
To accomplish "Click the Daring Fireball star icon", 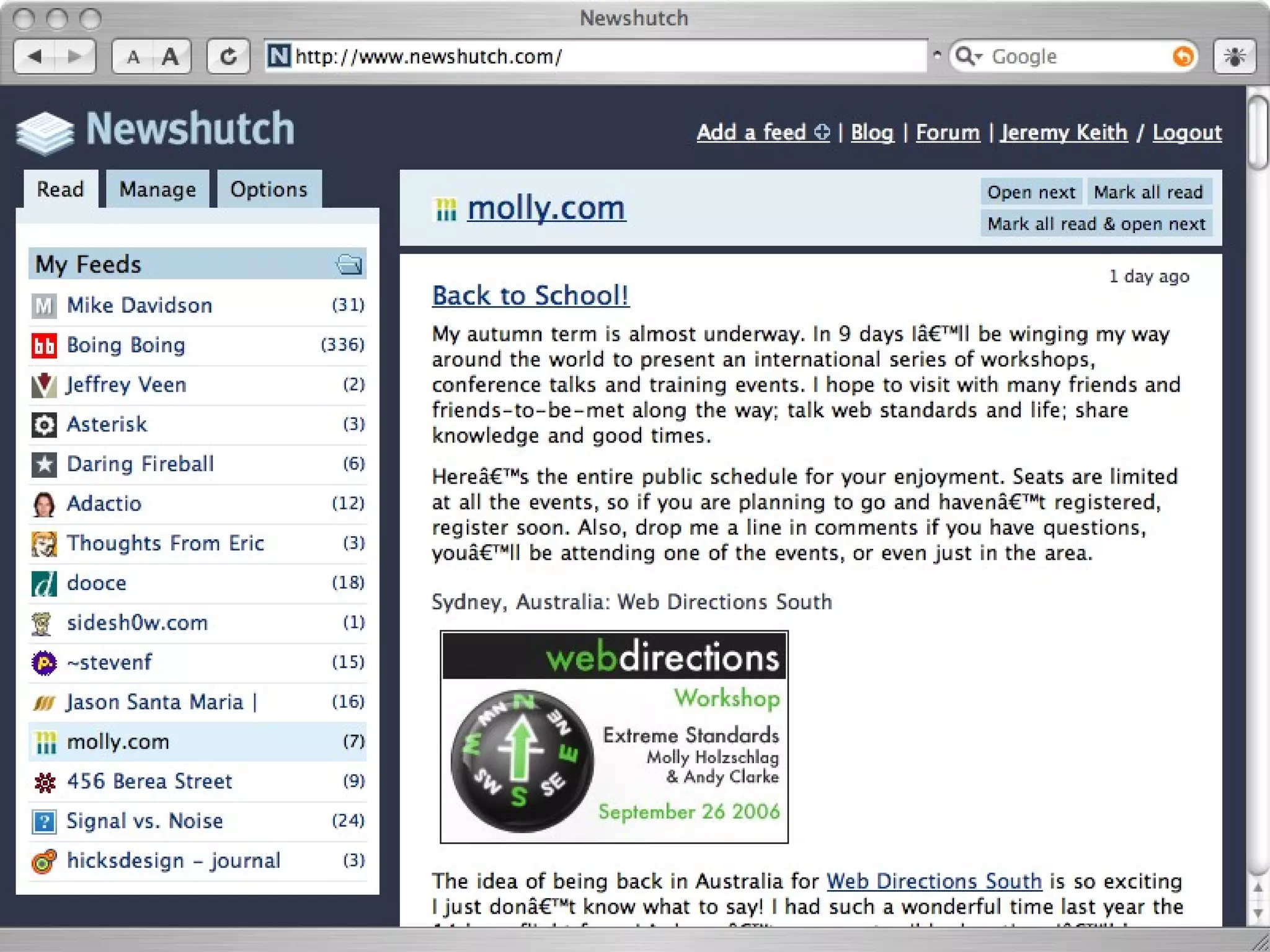I will [44, 464].
